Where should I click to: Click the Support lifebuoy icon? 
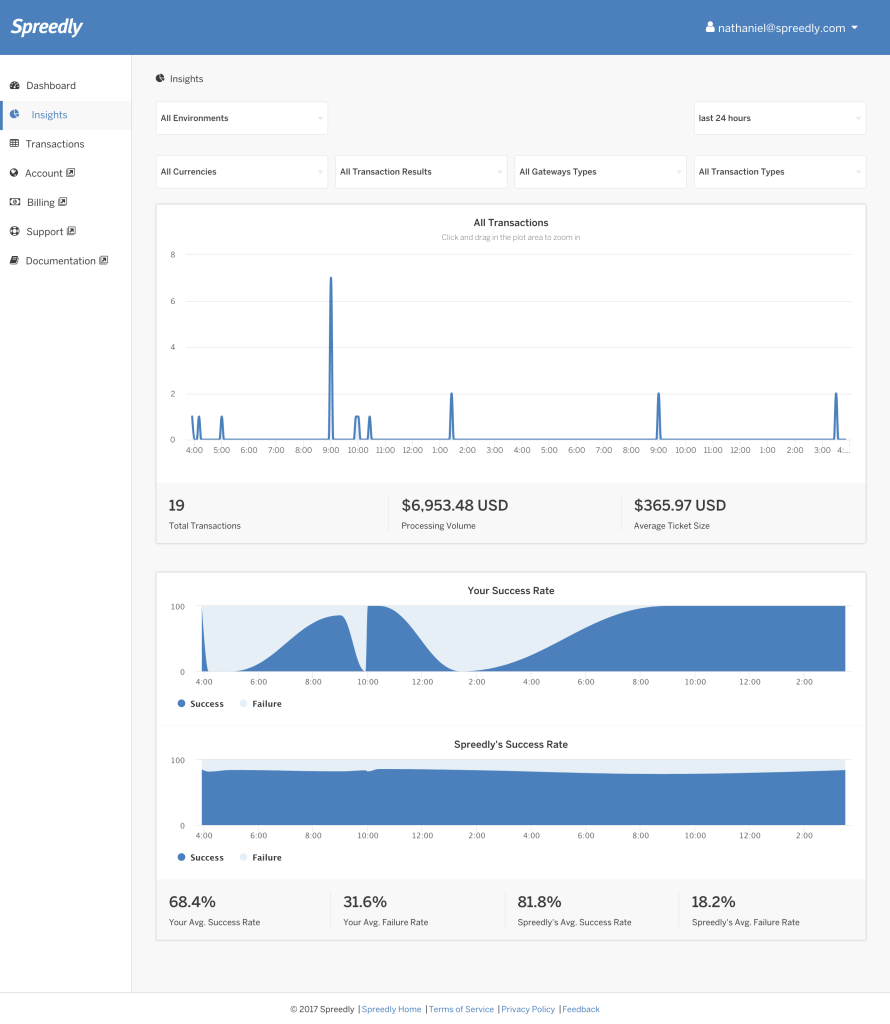coord(15,232)
